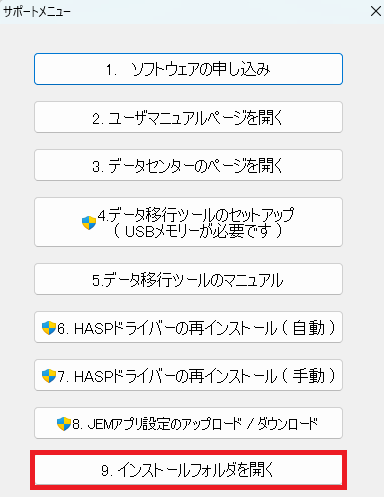Viewport: 384px width, 497px height.
Task: Click shield icon beside HASP reinstall (手動)
Action: point(49,376)
